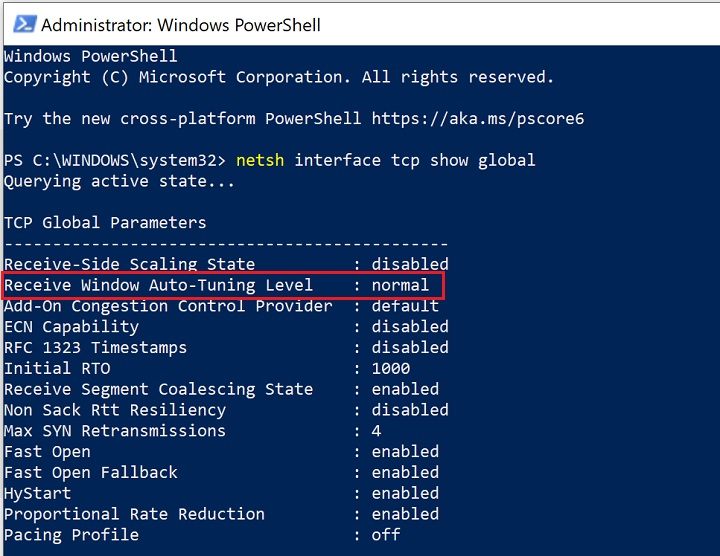Image resolution: width=720 pixels, height=556 pixels.
Task: Select the highlighted 'normal' auto-tuning value
Action: 400,285
